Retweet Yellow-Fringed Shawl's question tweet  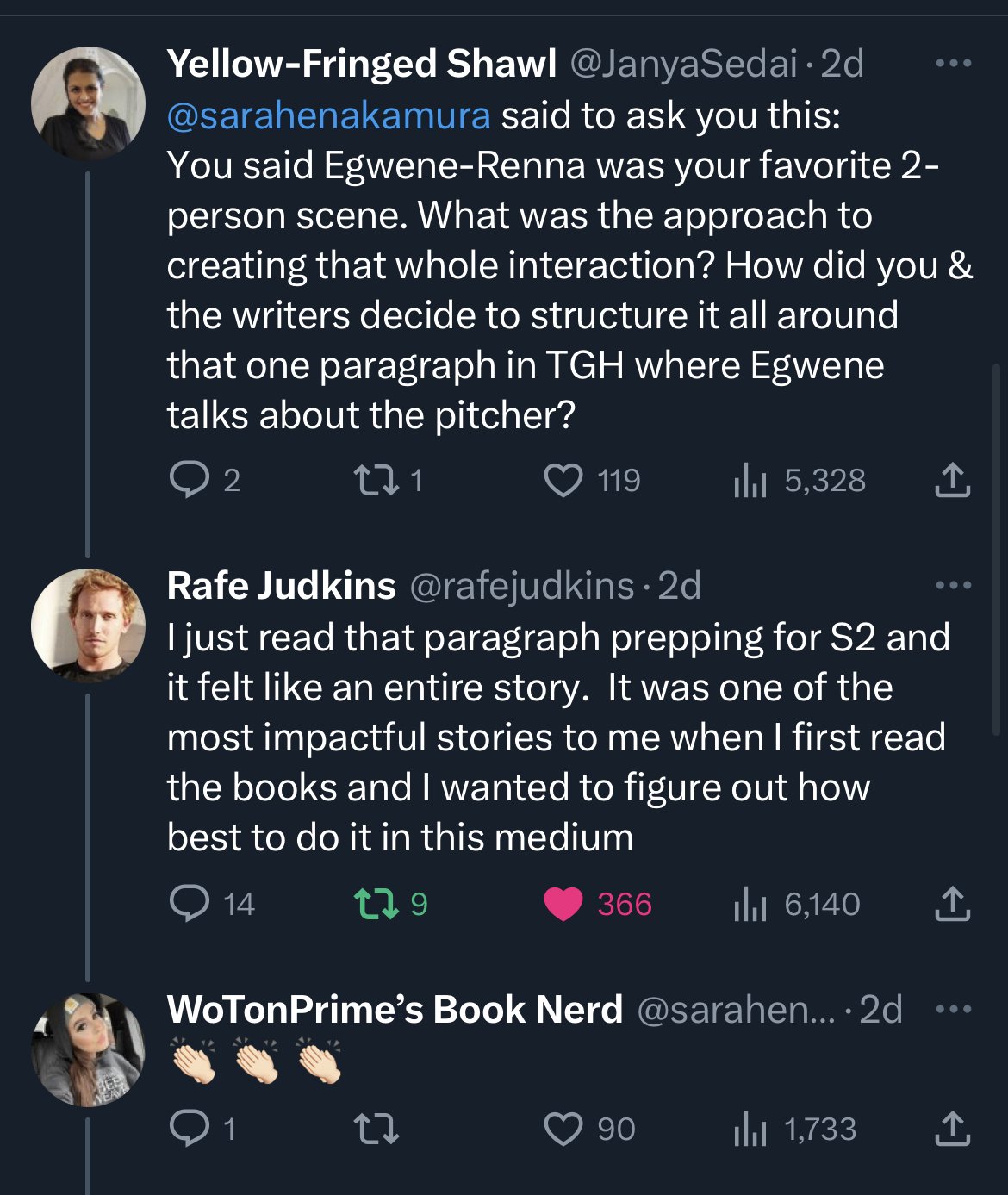click(x=377, y=480)
